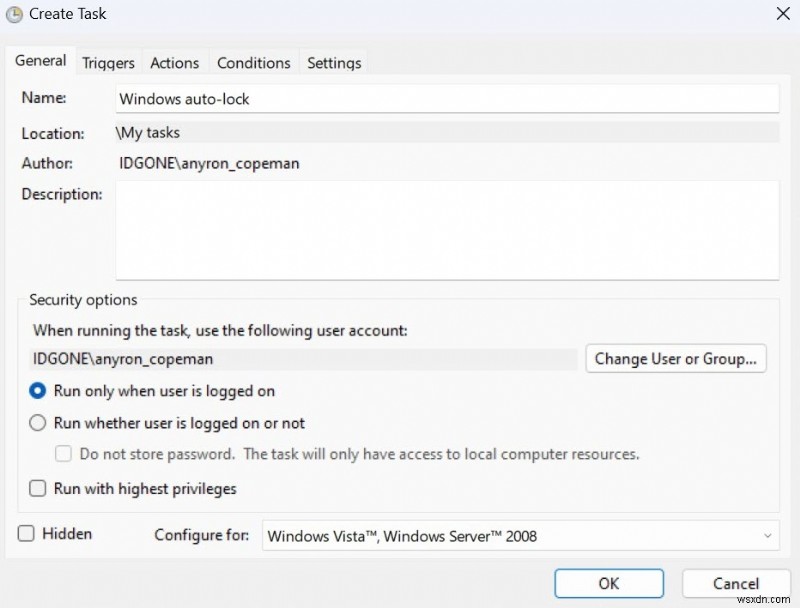Open the Triggers tab
This screenshot has height=608, width=800.
tap(109, 63)
